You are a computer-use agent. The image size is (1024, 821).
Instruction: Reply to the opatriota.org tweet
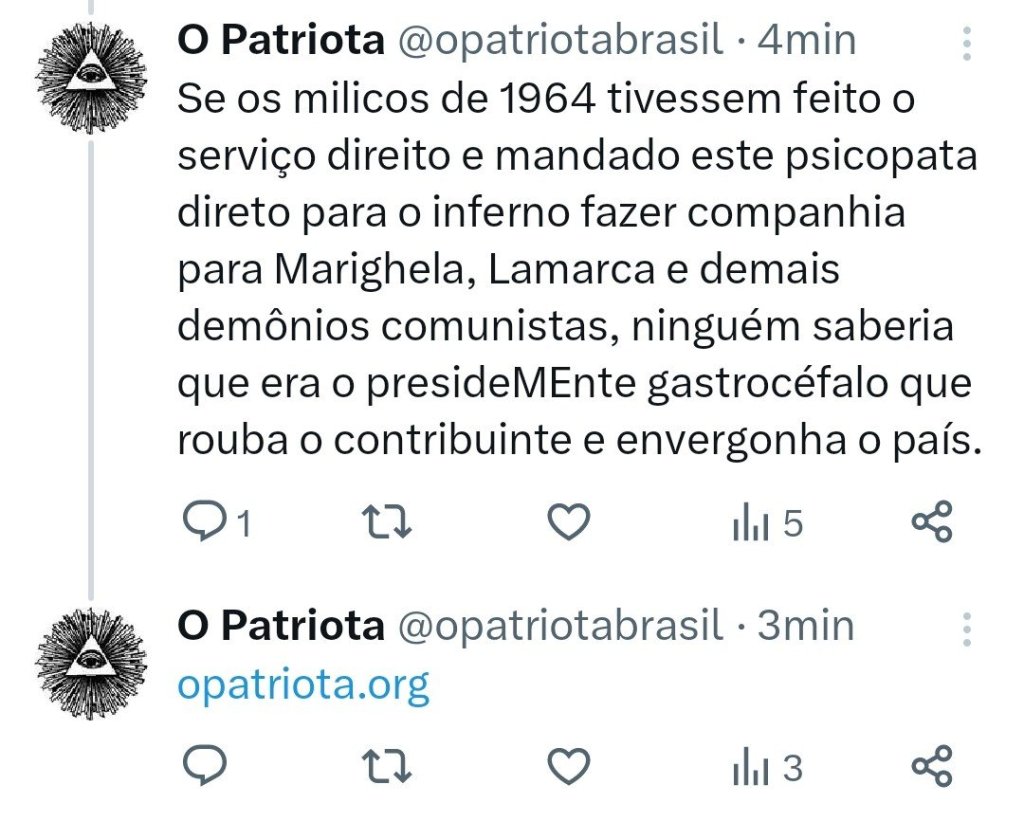click(x=207, y=766)
